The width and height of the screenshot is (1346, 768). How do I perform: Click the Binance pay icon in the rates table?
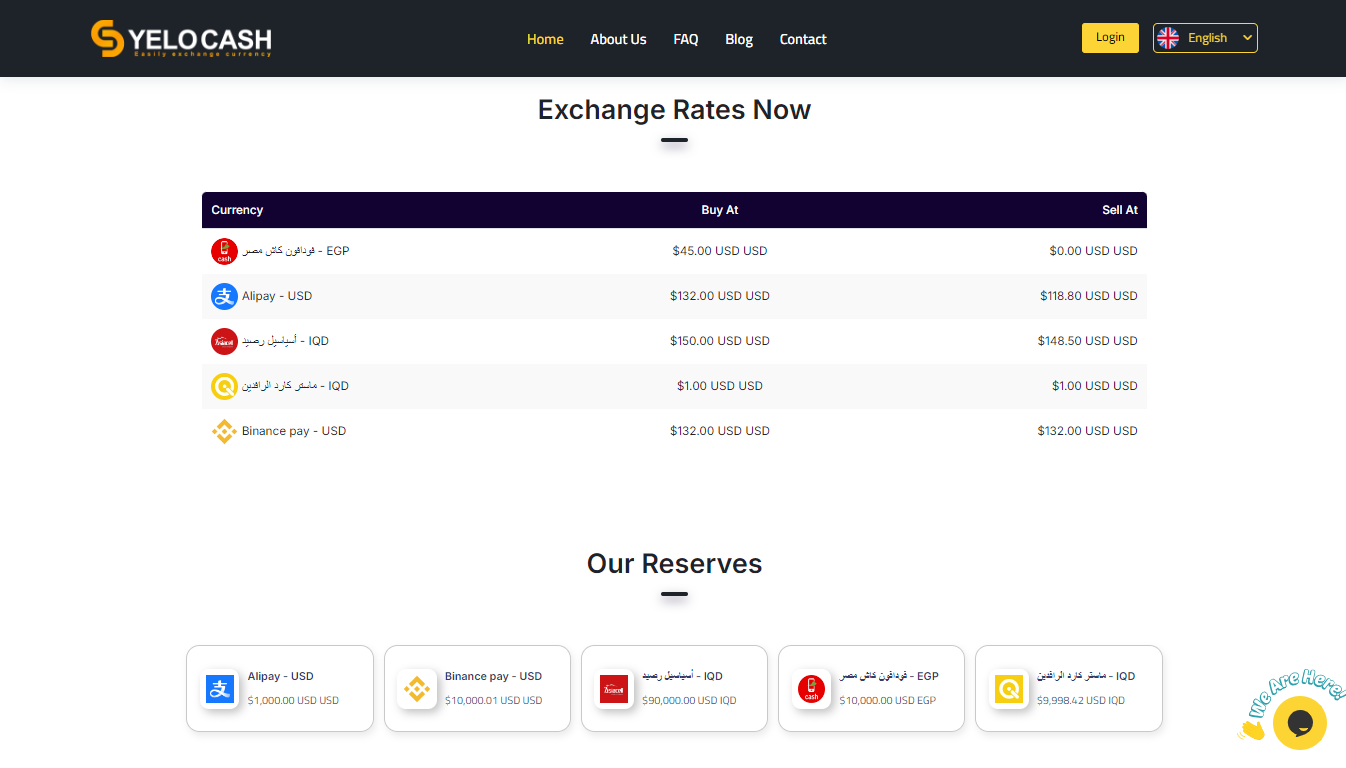(224, 431)
